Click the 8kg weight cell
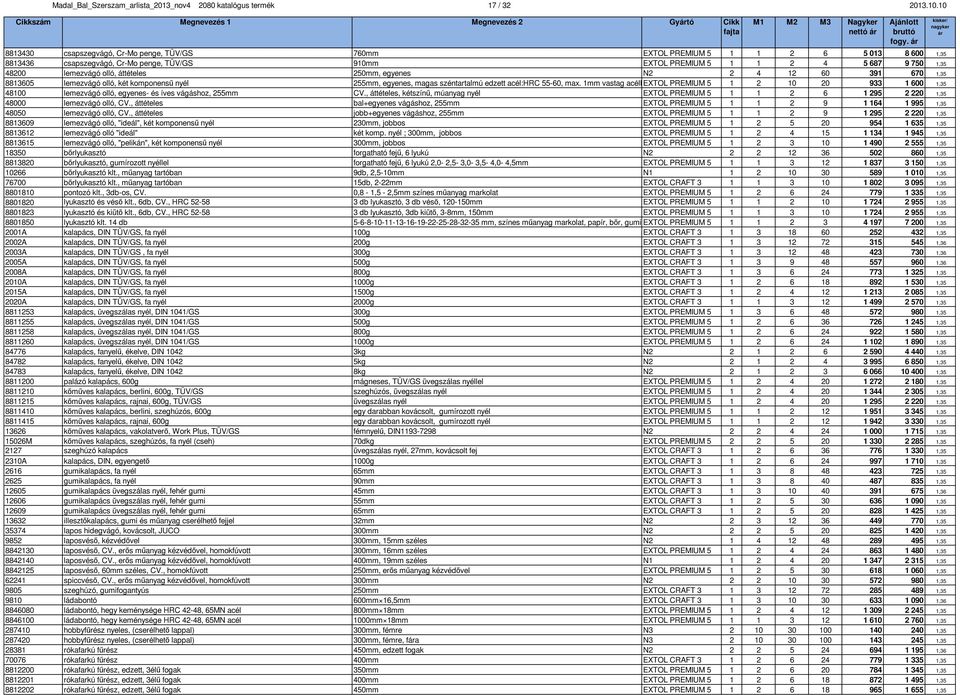Viewport: 960px width, 695px height. pyautogui.click(x=359, y=372)
